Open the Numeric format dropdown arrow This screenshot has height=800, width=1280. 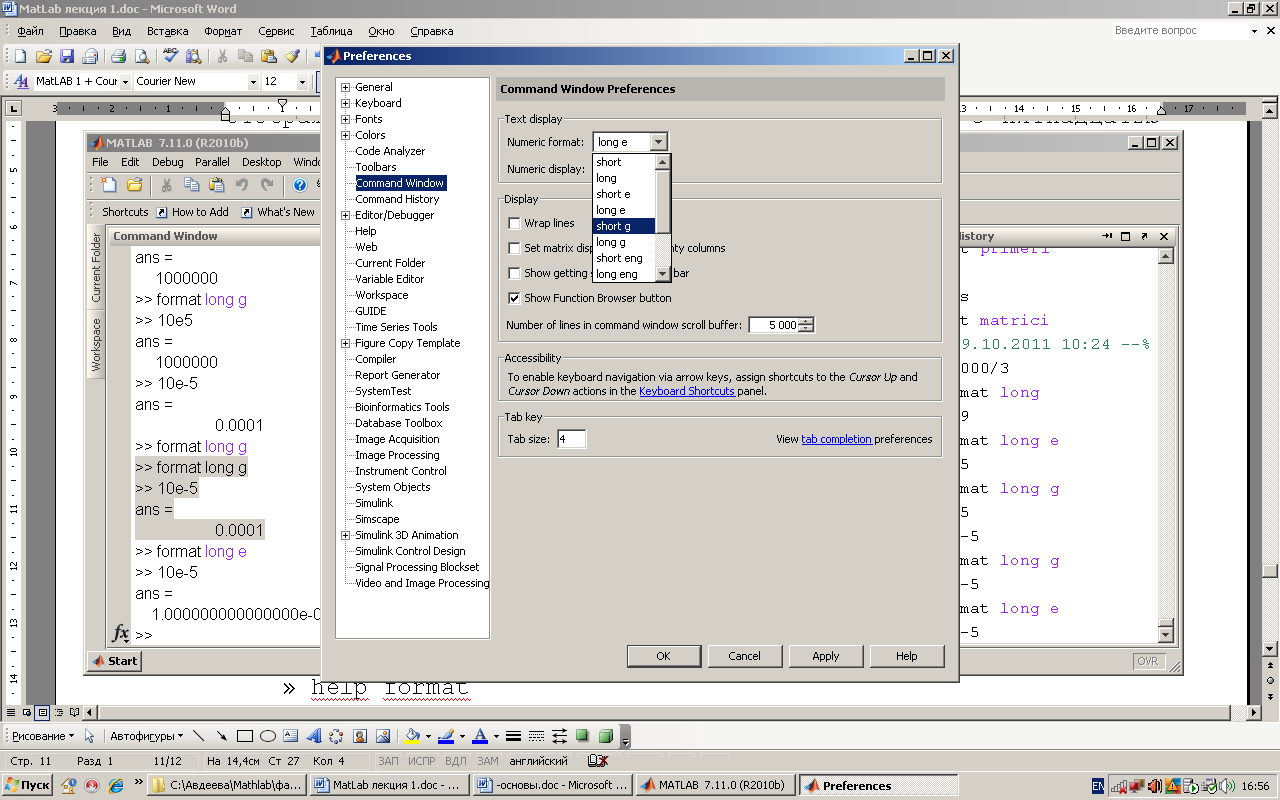tap(658, 142)
